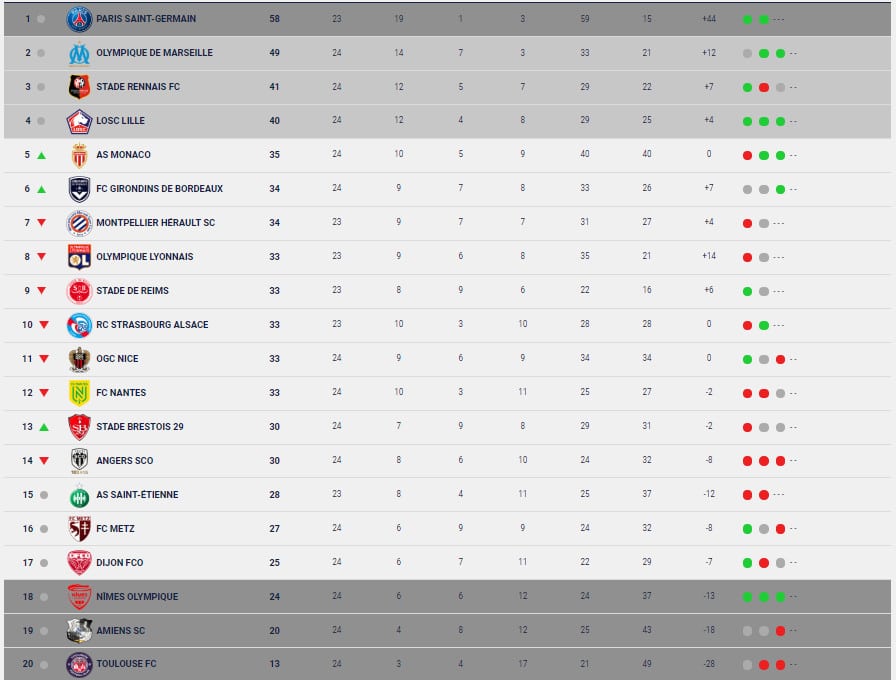Click the LOSC Lille club badge

coord(79,121)
